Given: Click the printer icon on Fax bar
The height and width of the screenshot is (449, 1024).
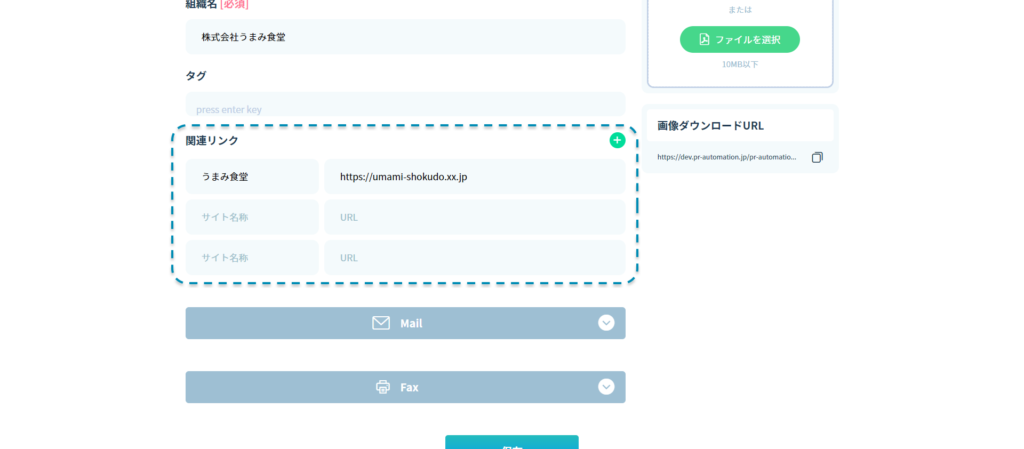Looking at the screenshot, I should click(383, 387).
